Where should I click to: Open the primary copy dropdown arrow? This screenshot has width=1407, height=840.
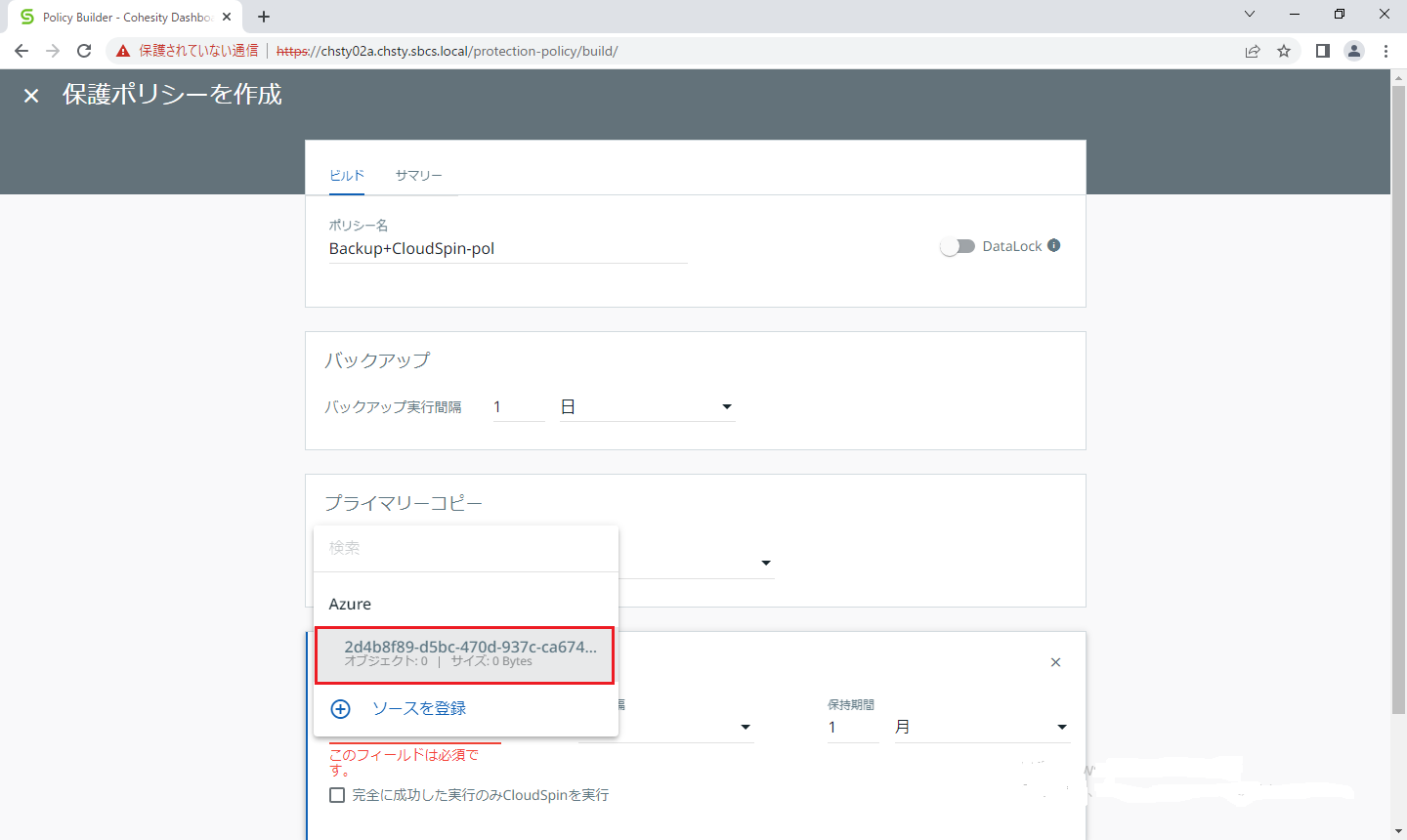tap(765, 563)
